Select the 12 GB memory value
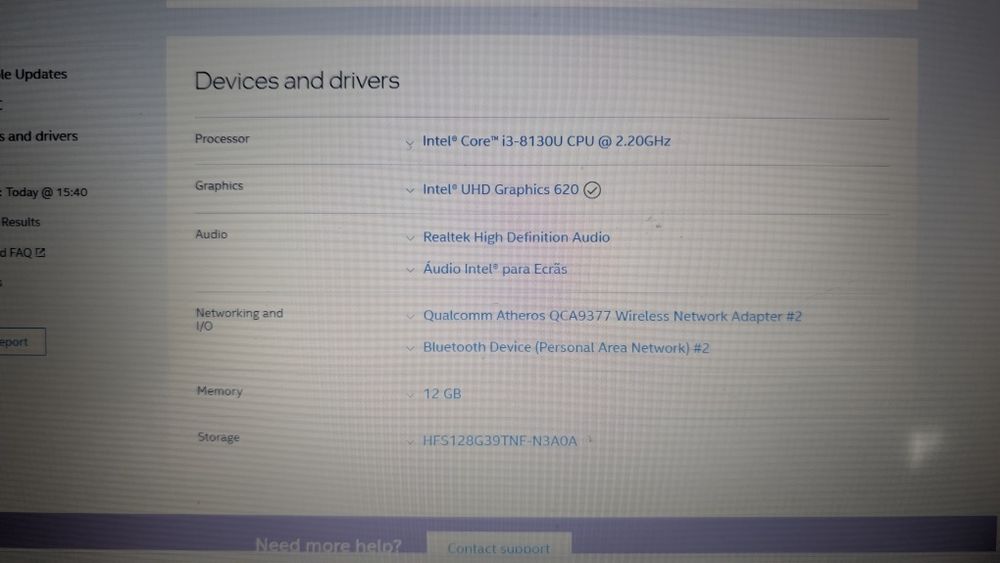 point(442,394)
